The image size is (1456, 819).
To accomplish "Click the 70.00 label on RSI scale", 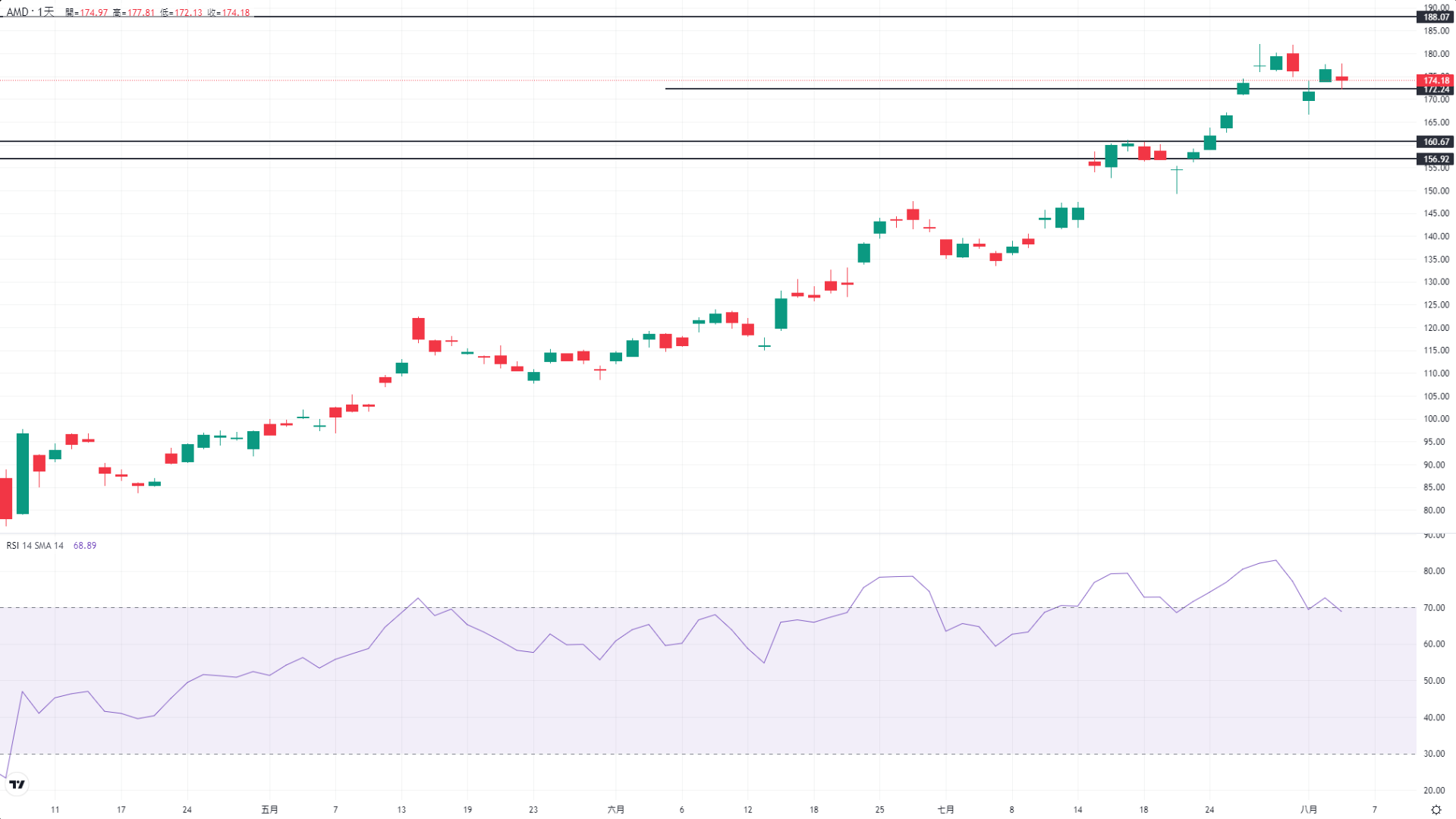I will point(1433,608).
